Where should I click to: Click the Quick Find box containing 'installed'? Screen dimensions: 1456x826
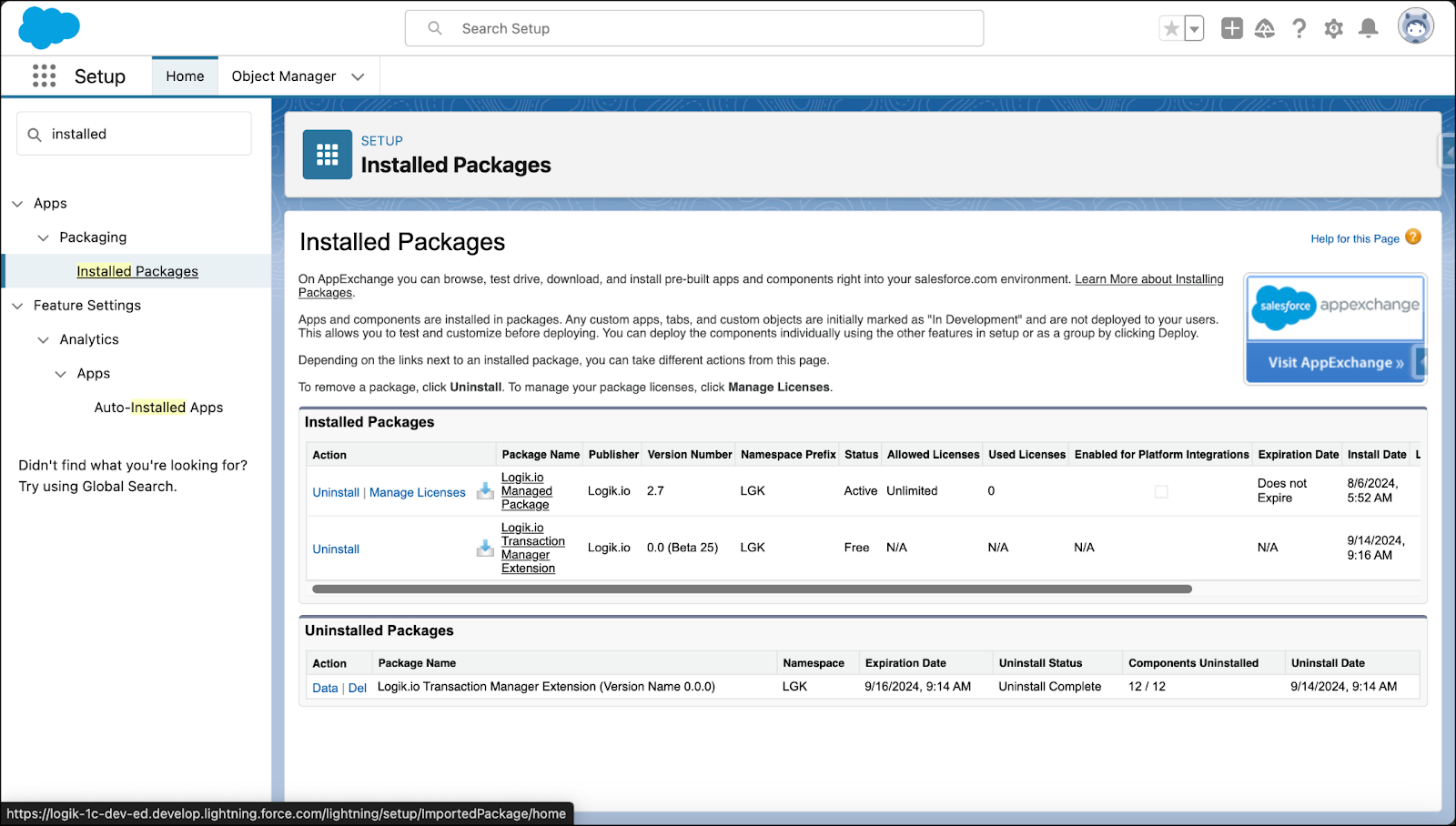tap(134, 134)
